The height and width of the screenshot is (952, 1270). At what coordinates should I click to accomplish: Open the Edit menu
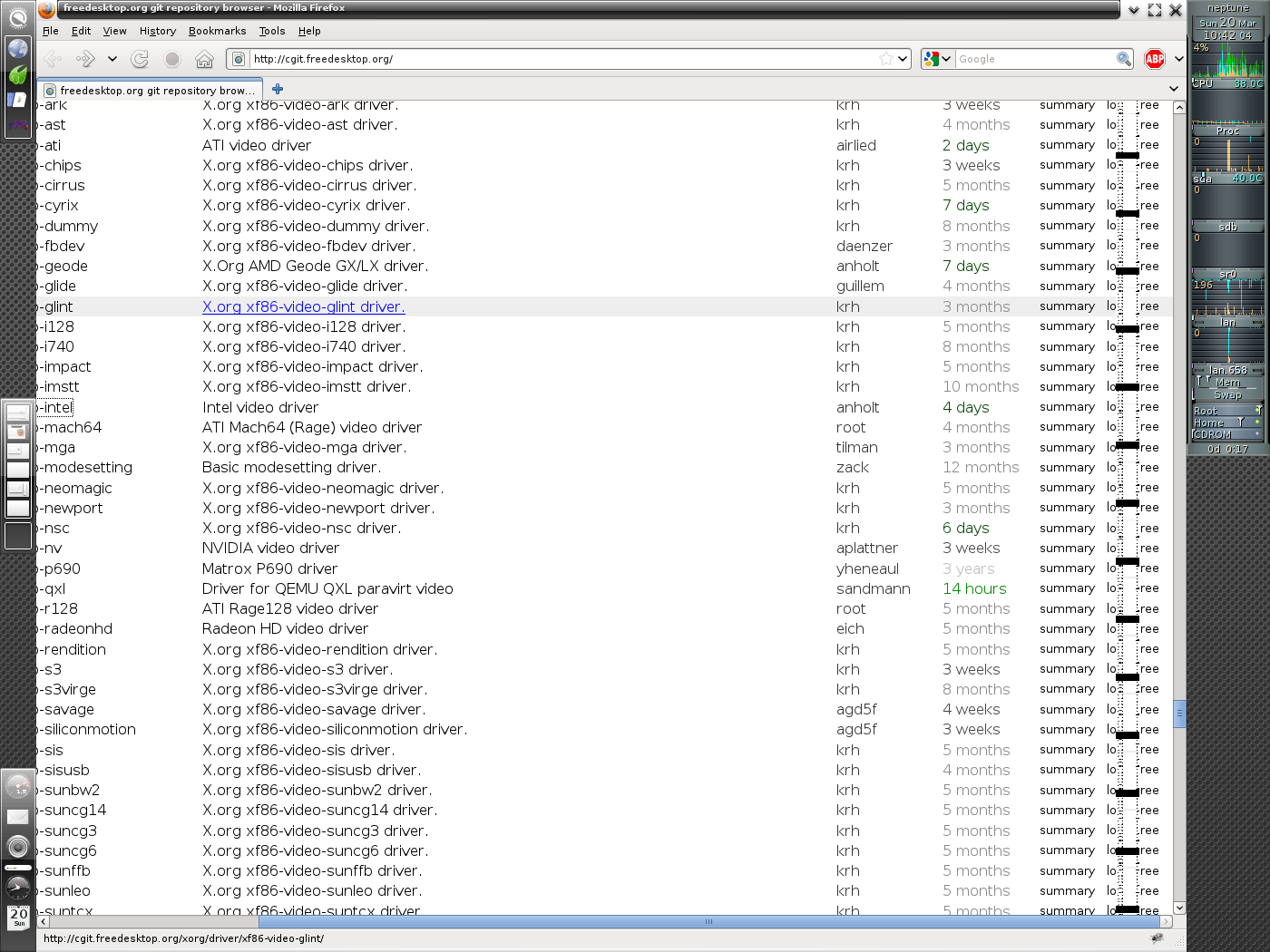pyautogui.click(x=82, y=31)
